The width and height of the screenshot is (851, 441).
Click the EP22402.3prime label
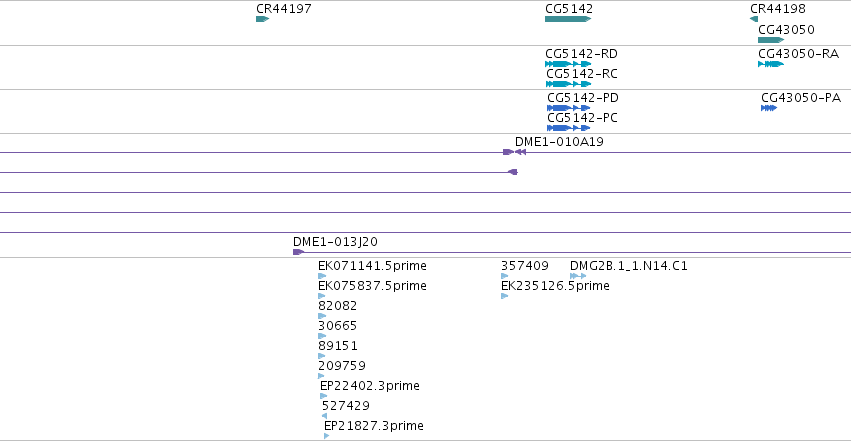click(x=370, y=386)
